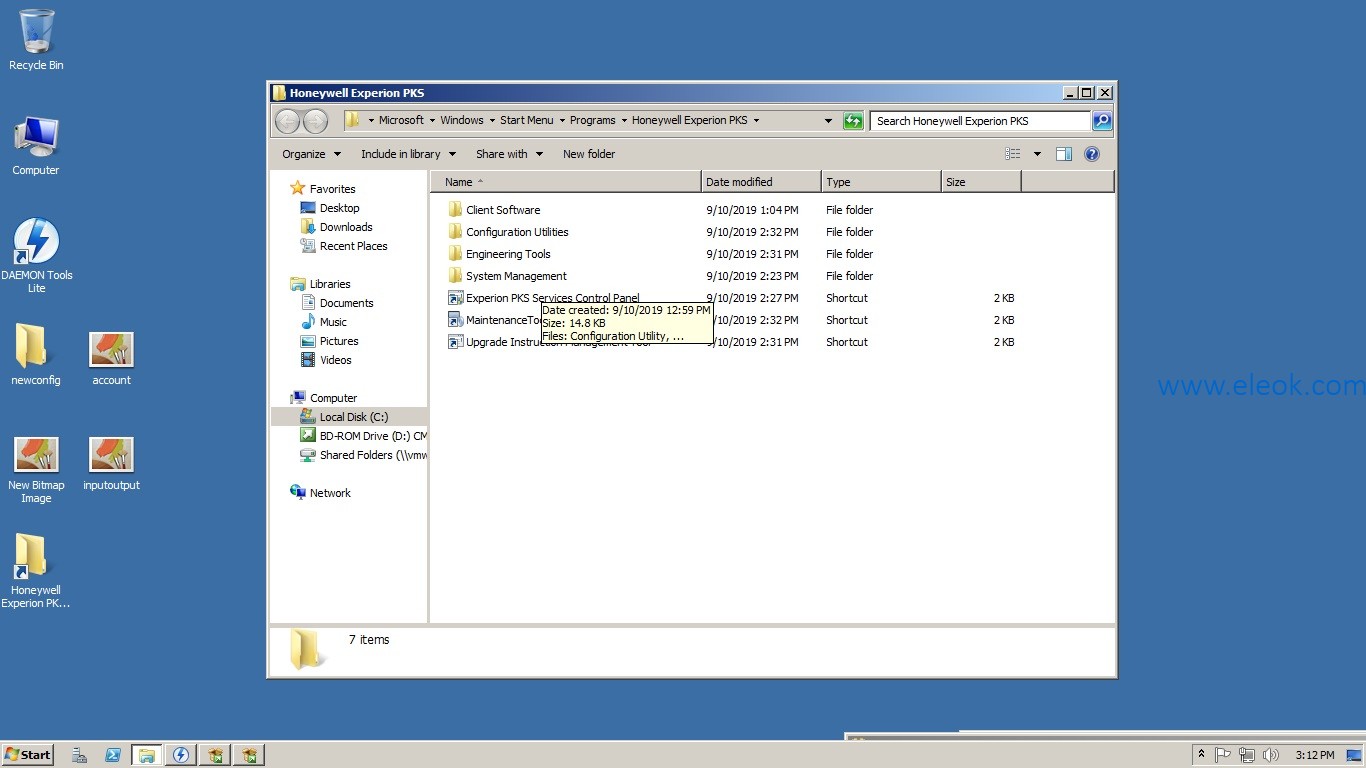Select the Engineering Tools folder icon
The height and width of the screenshot is (768, 1366).
455,254
